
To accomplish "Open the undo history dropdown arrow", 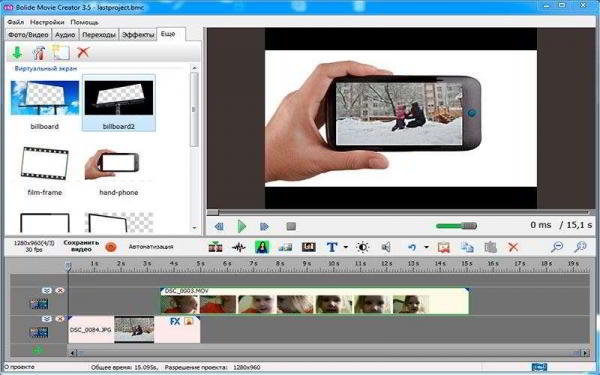I will (x=426, y=247).
